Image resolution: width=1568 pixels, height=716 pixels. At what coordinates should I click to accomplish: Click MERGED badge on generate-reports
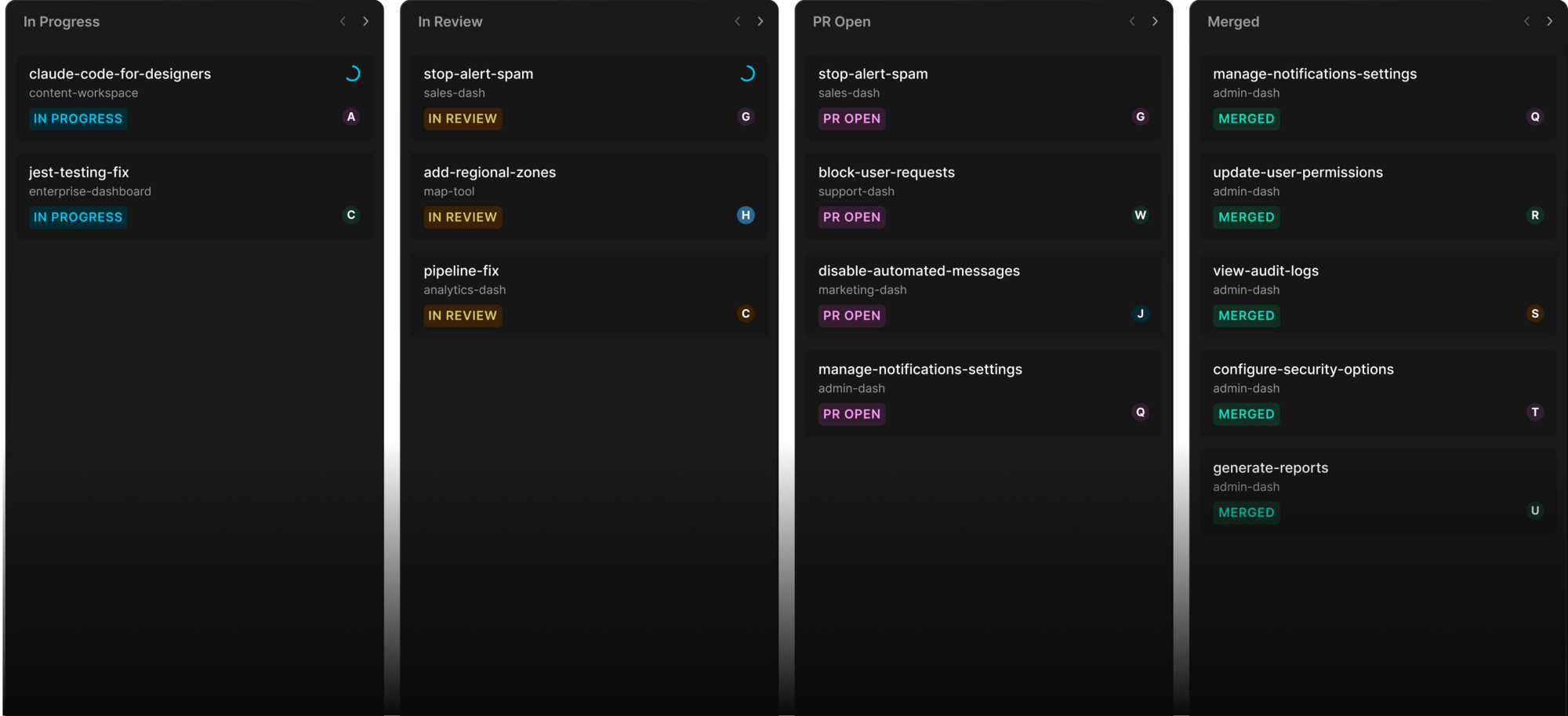click(x=1247, y=512)
